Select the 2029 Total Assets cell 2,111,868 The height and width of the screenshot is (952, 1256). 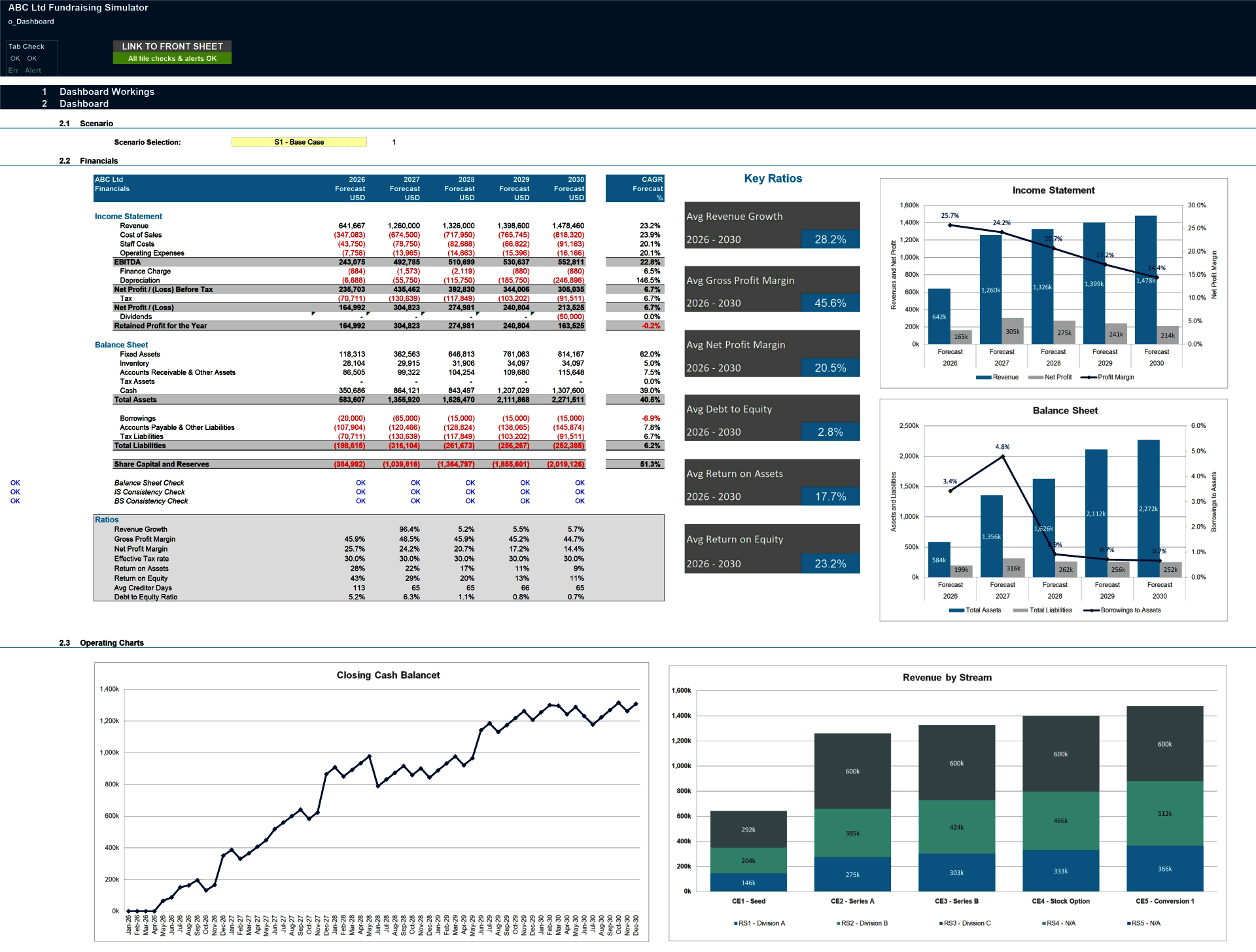pos(513,400)
